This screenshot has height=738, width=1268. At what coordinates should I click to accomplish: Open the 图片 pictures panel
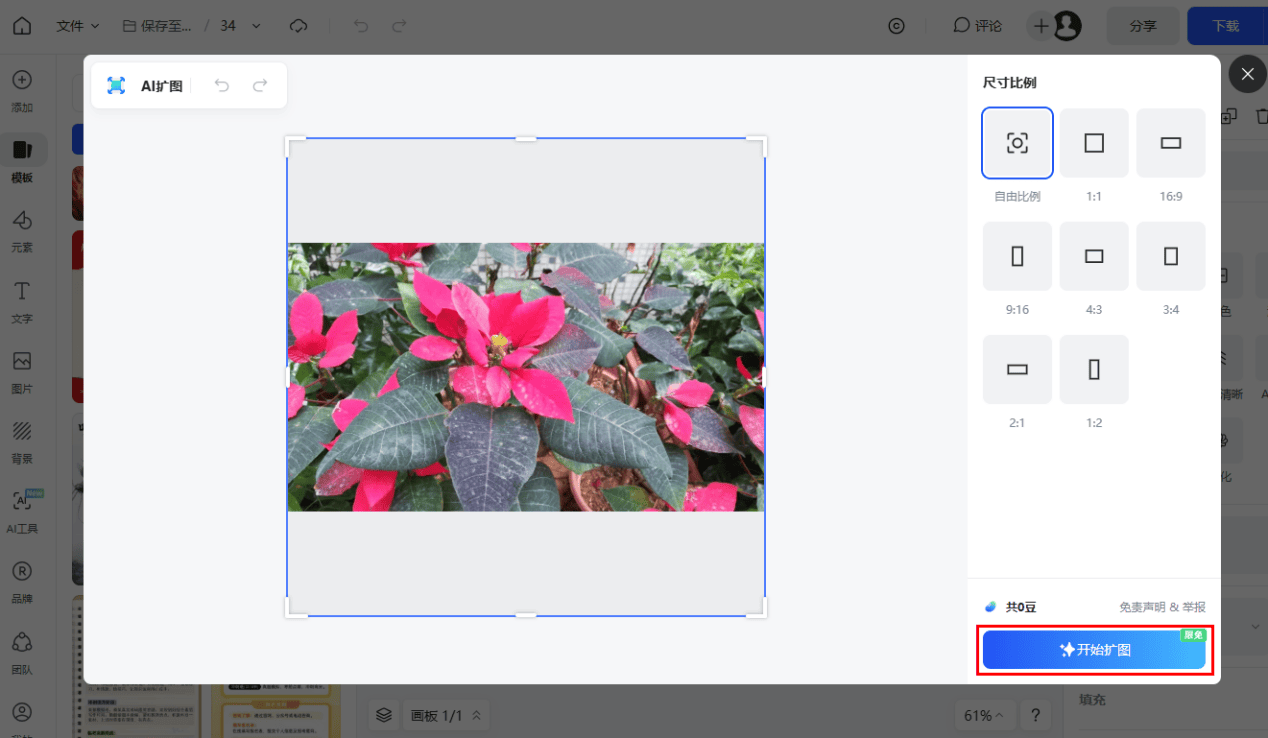click(22, 371)
